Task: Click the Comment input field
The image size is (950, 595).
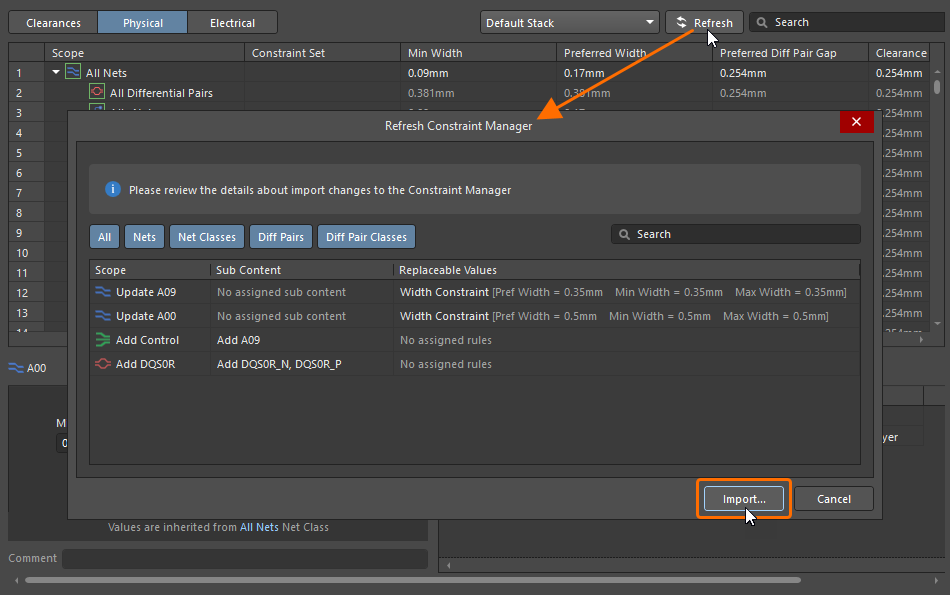Action: (x=245, y=559)
